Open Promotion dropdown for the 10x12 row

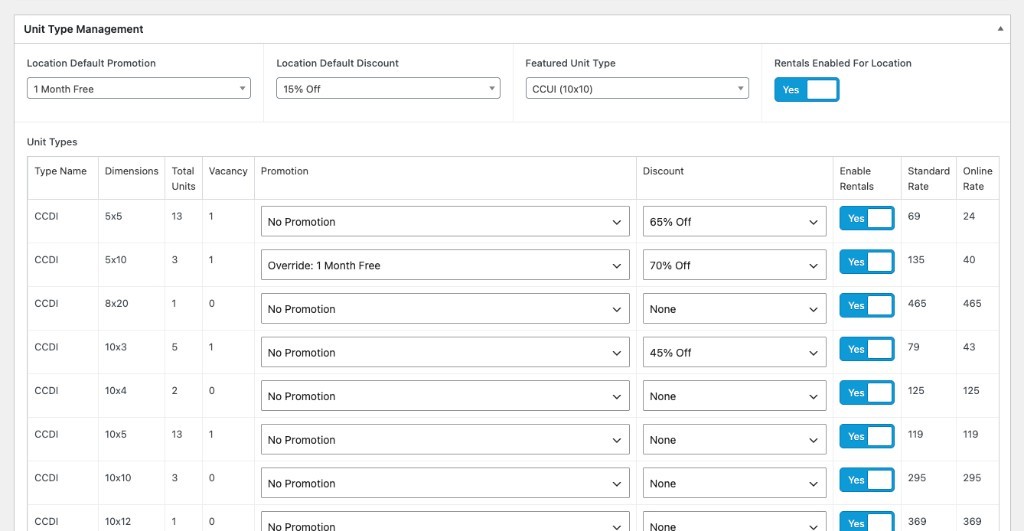445,522
